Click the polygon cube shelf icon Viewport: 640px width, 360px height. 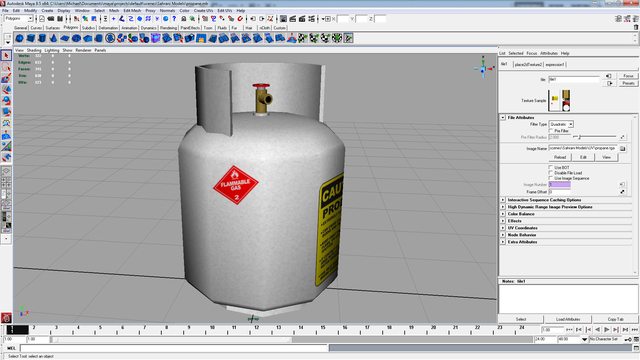click(31, 38)
